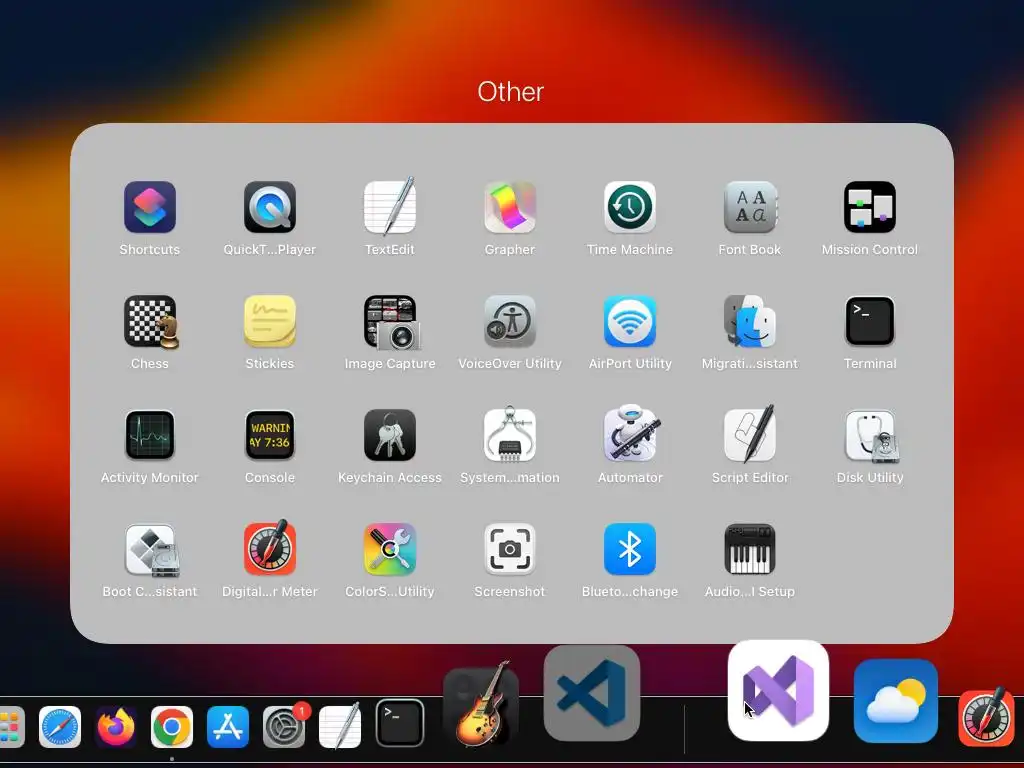Open the Screenshot app
The image size is (1024, 768).
pos(510,549)
